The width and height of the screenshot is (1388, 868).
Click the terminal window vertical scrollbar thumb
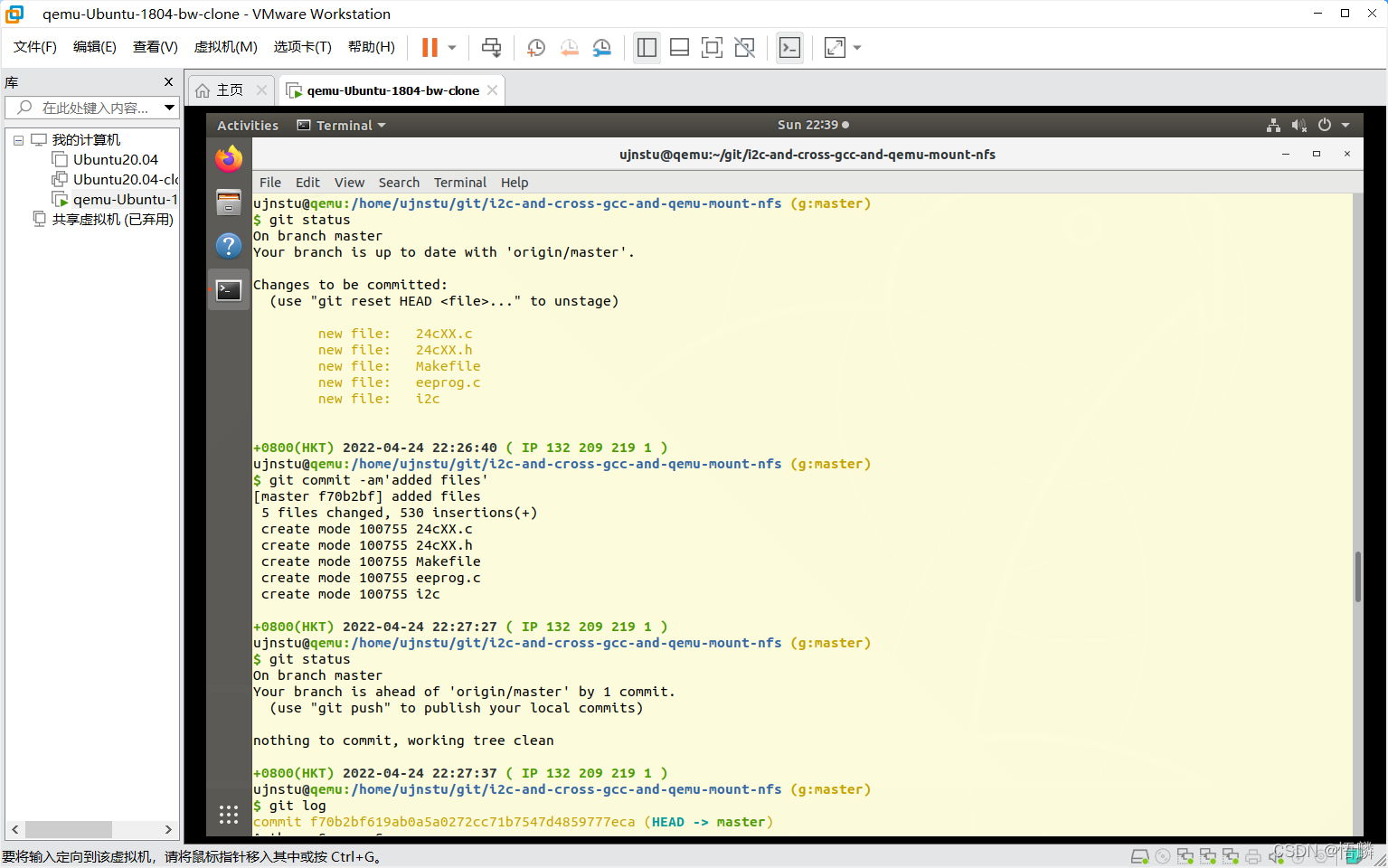click(x=1357, y=576)
